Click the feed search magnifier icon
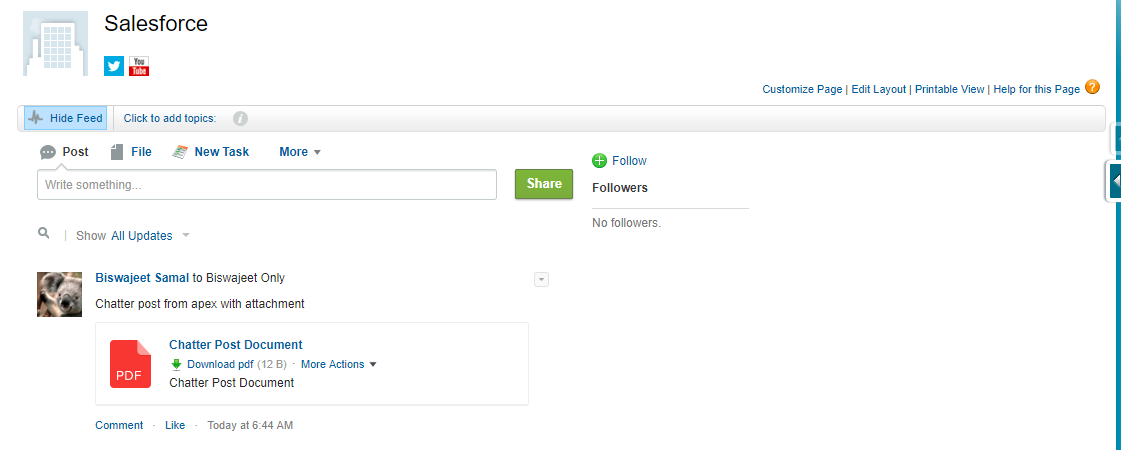 (x=44, y=233)
